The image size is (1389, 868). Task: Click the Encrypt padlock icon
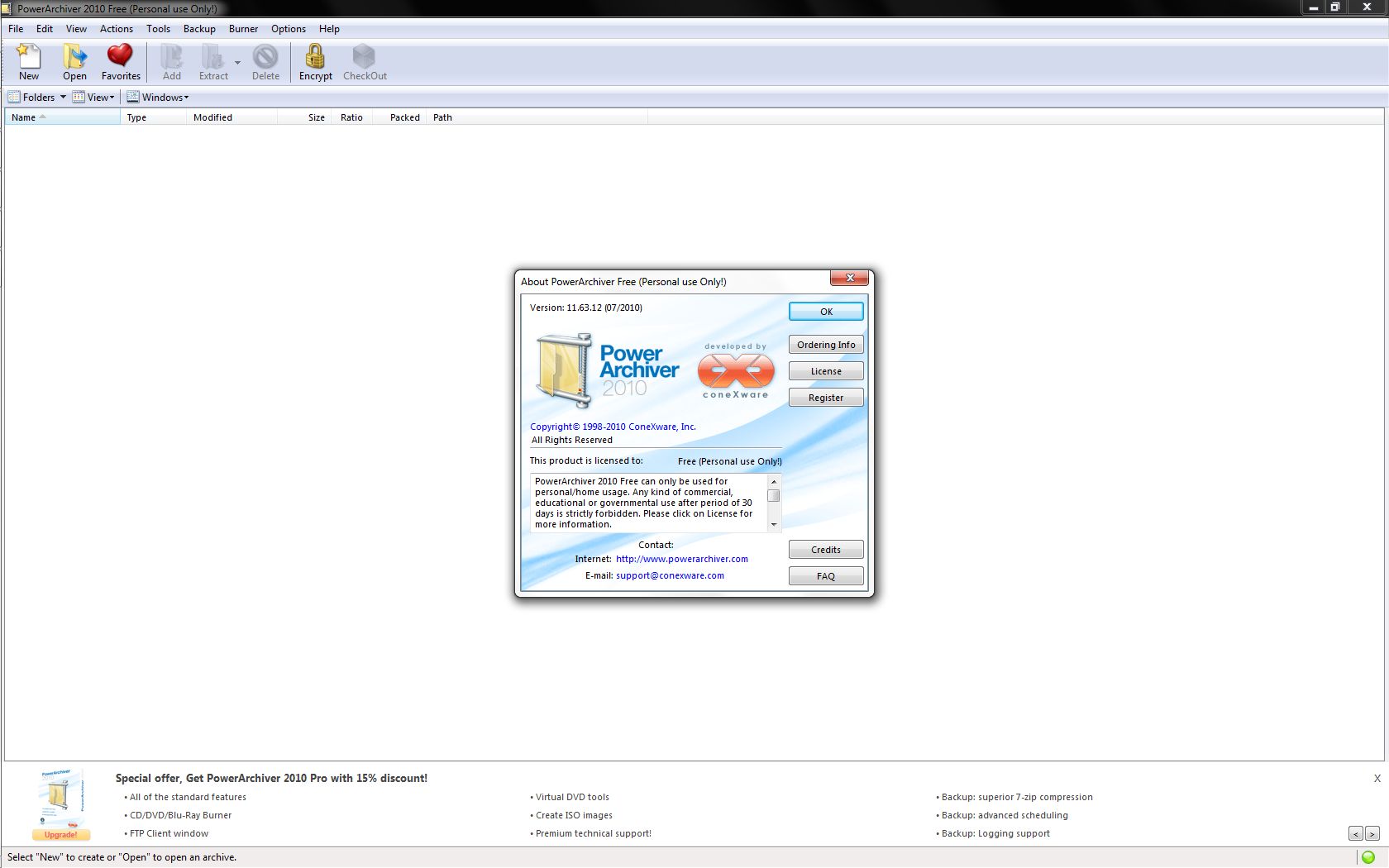[315, 62]
